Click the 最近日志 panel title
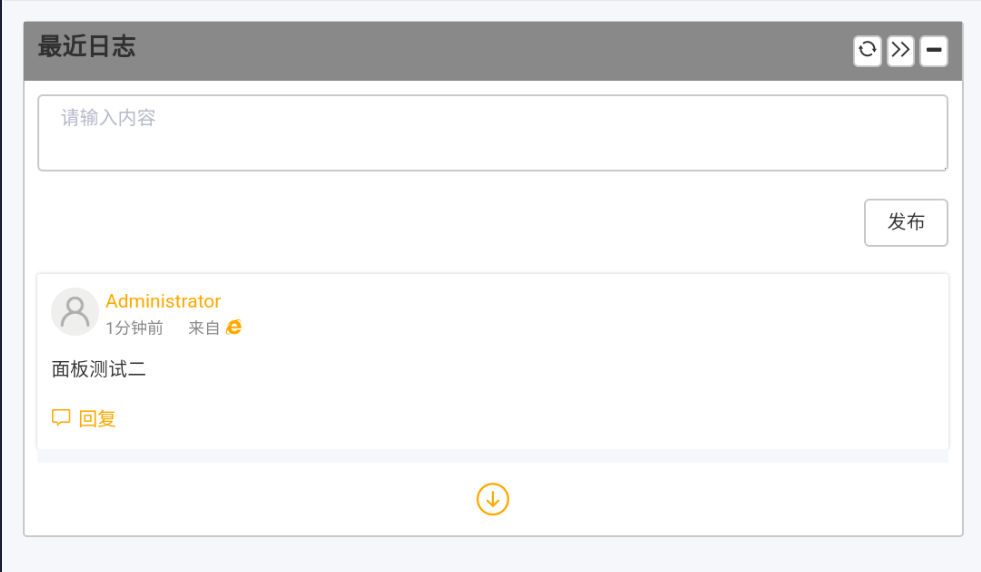The image size is (981, 572). coord(87,47)
